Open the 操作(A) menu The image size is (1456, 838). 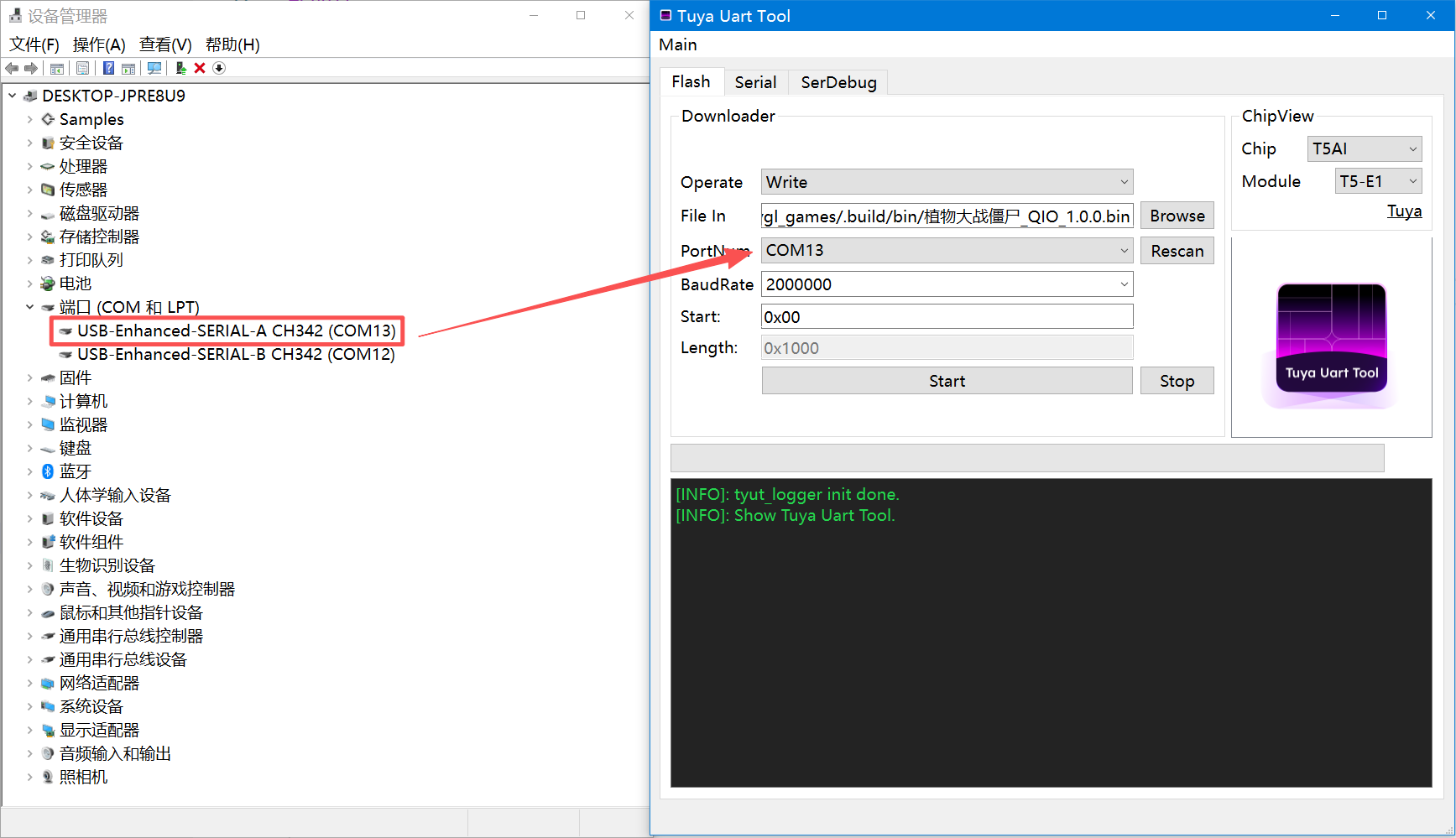99,44
